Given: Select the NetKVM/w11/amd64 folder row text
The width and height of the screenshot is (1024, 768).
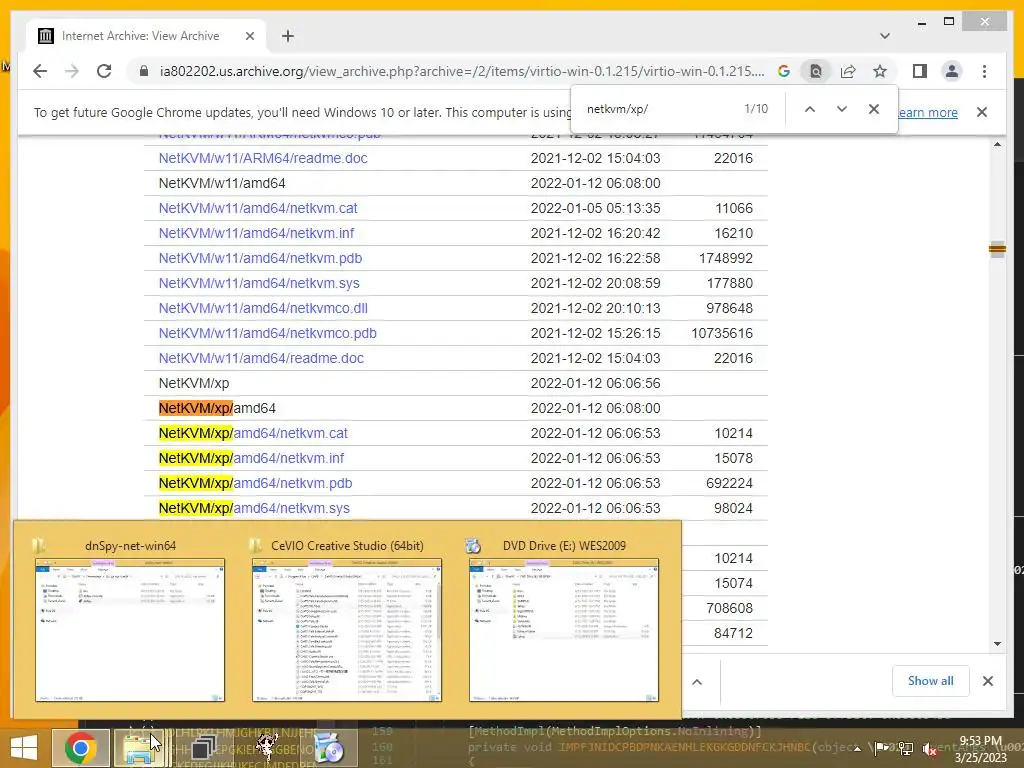Looking at the screenshot, I should (x=222, y=184).
